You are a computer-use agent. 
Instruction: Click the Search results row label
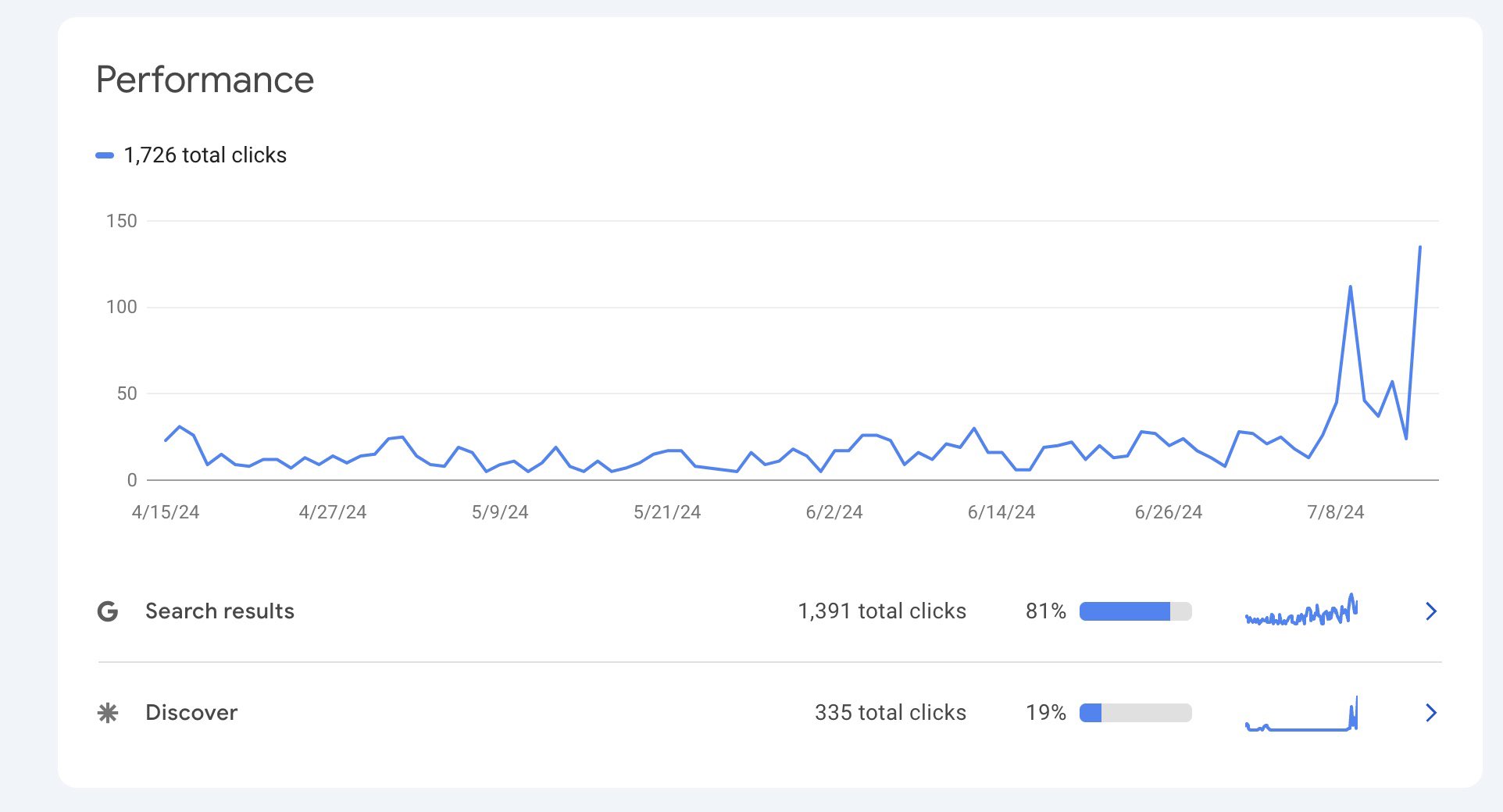[x=220, y=611]
